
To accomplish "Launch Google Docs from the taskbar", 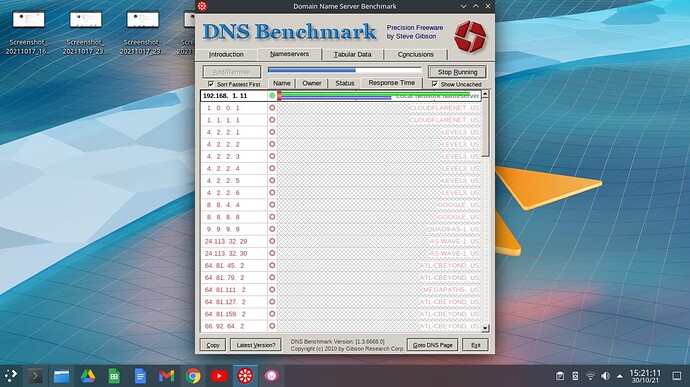I will (140, 376).
